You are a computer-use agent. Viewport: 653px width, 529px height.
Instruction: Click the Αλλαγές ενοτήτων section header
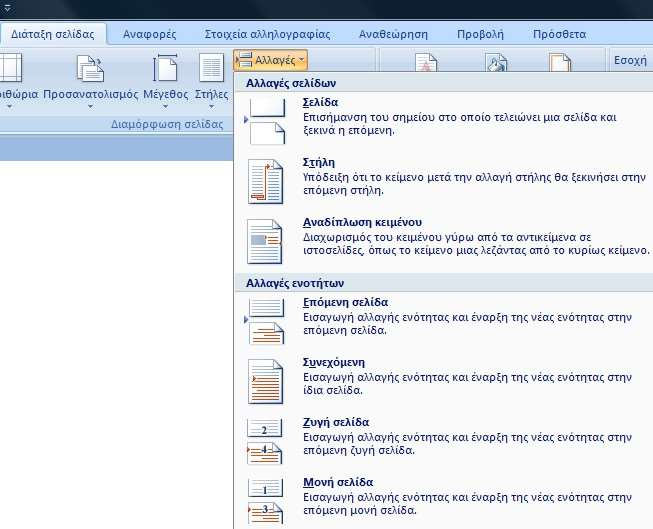click(x=295, y=283)
